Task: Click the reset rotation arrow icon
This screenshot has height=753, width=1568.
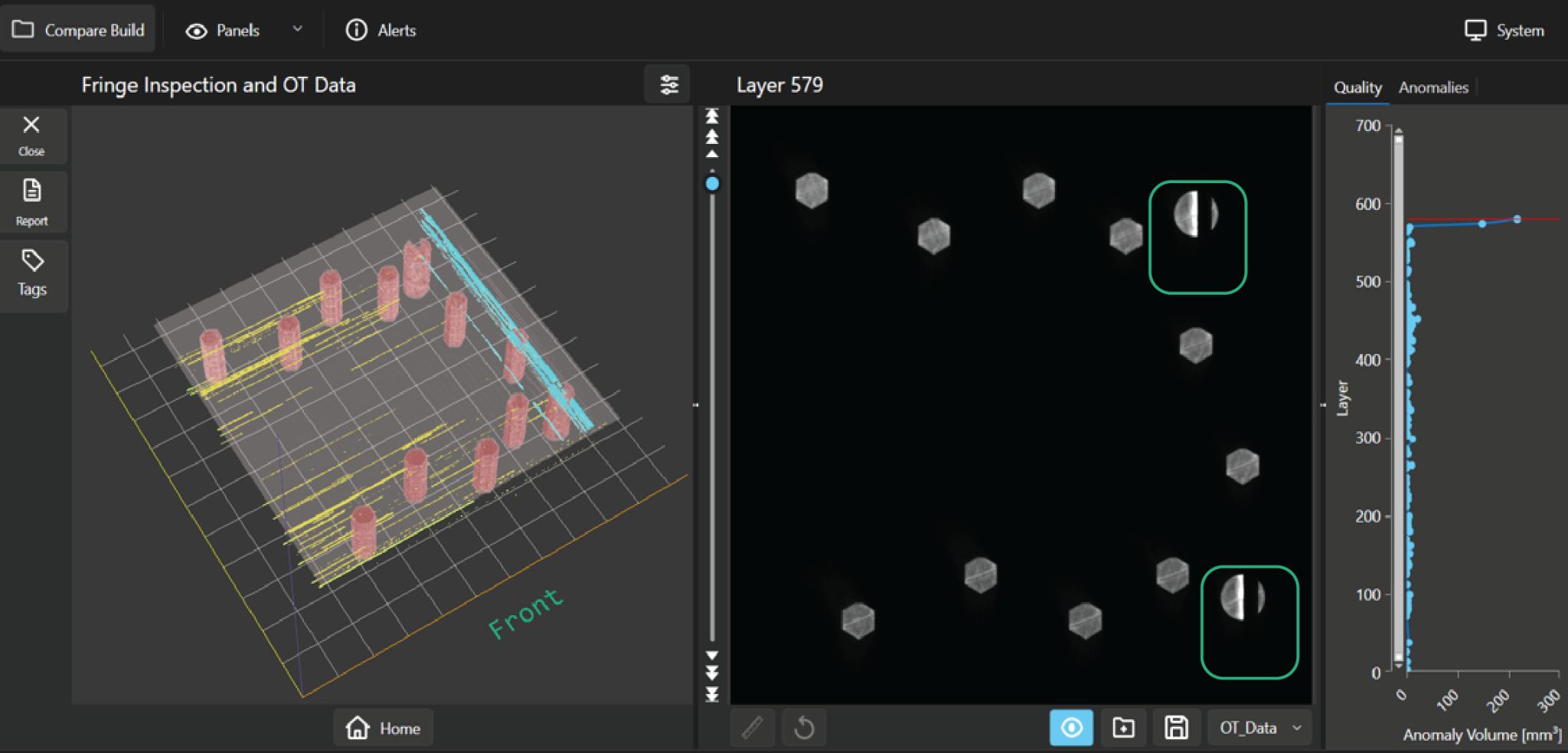Action: pos(804,727)
